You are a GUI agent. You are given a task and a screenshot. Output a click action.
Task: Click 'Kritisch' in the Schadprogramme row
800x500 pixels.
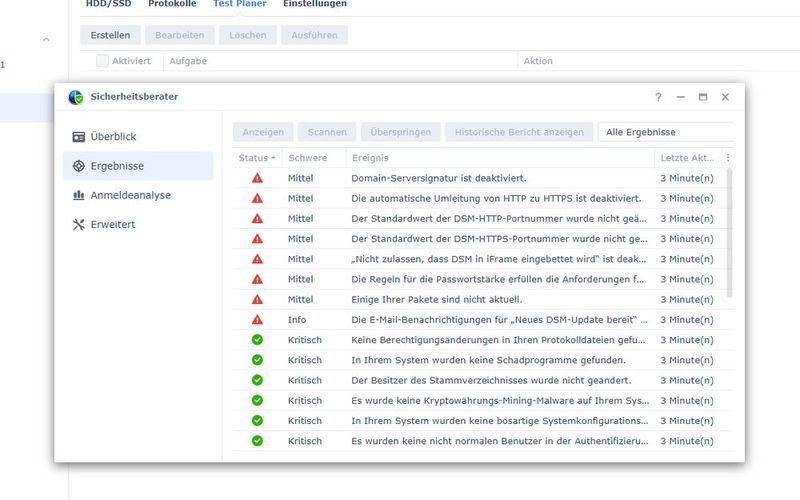(305, 360)
